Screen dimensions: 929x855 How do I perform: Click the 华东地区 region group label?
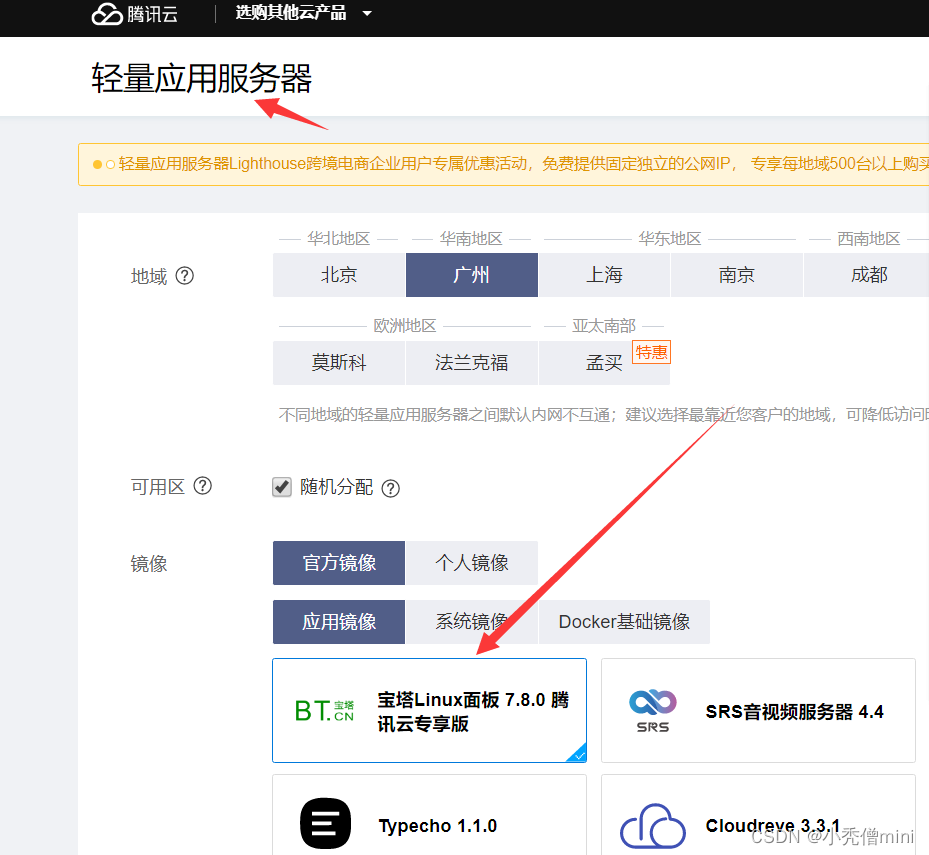pyautogui.click(x=669, y=239)
